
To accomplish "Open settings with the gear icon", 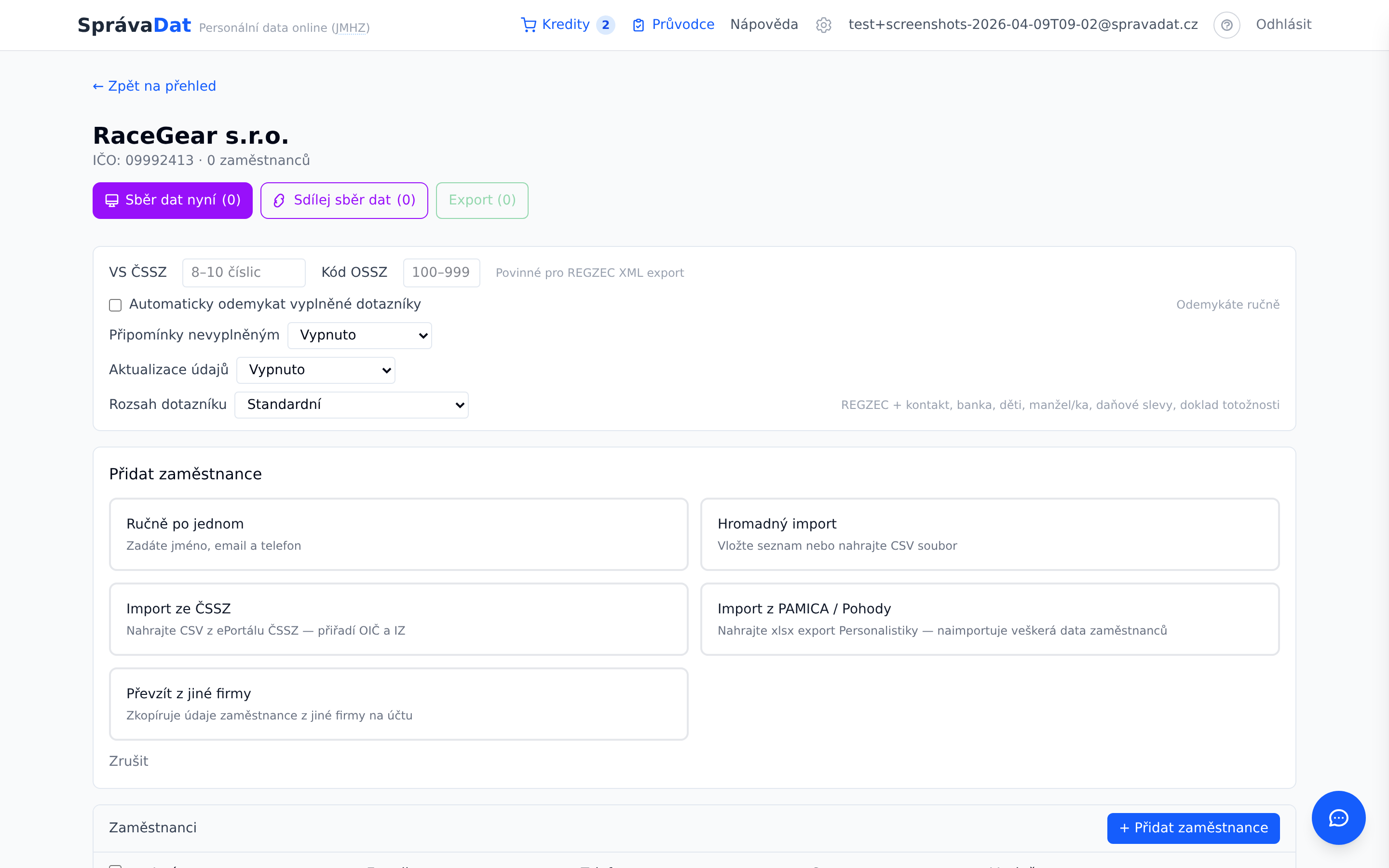I will point(824,25).
